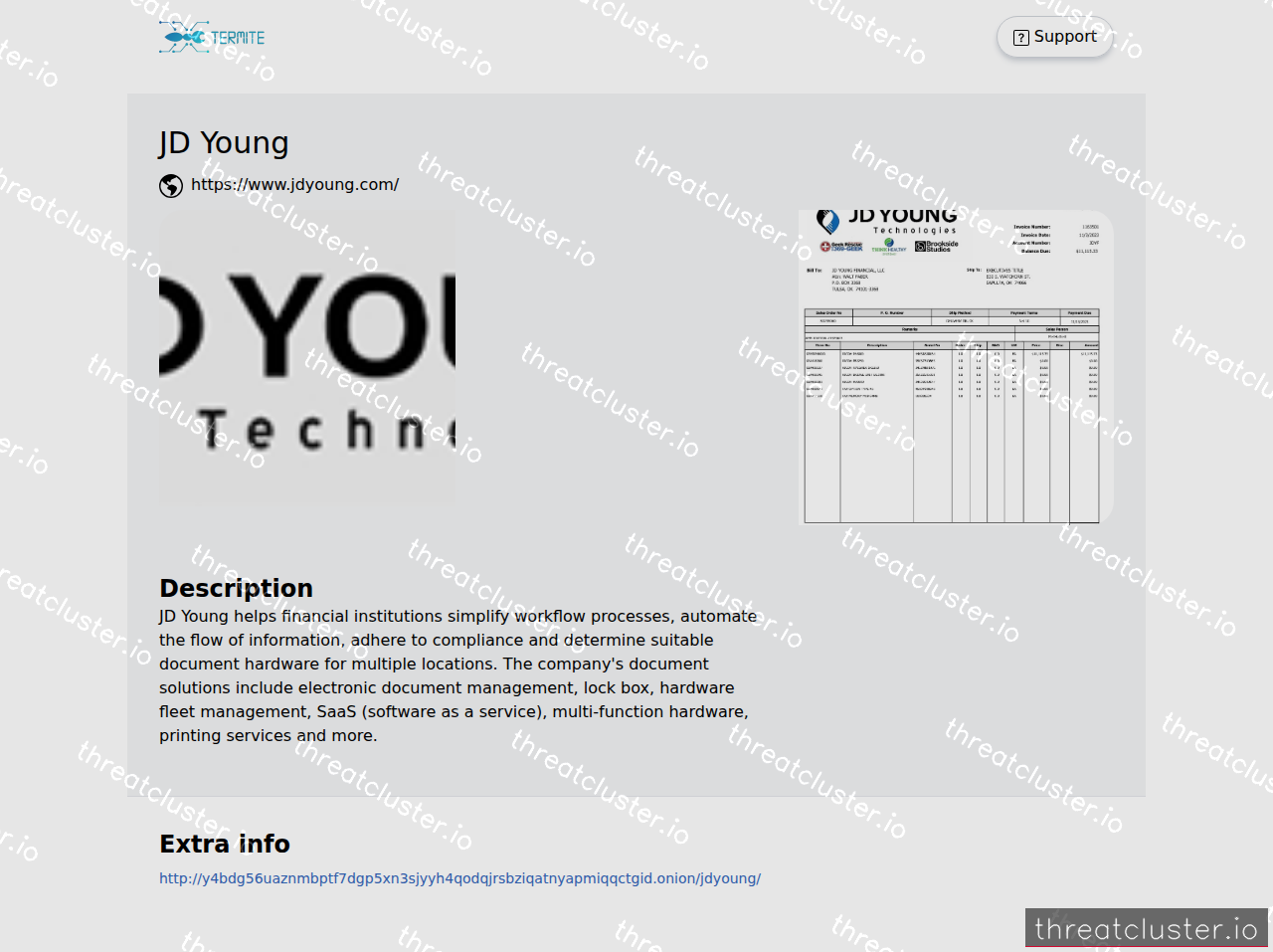This screenshot has height=952, width=1273.
Task: Follow the .onion/jdyoung/ link under Extra info
Action: click(x=459, y=878)
